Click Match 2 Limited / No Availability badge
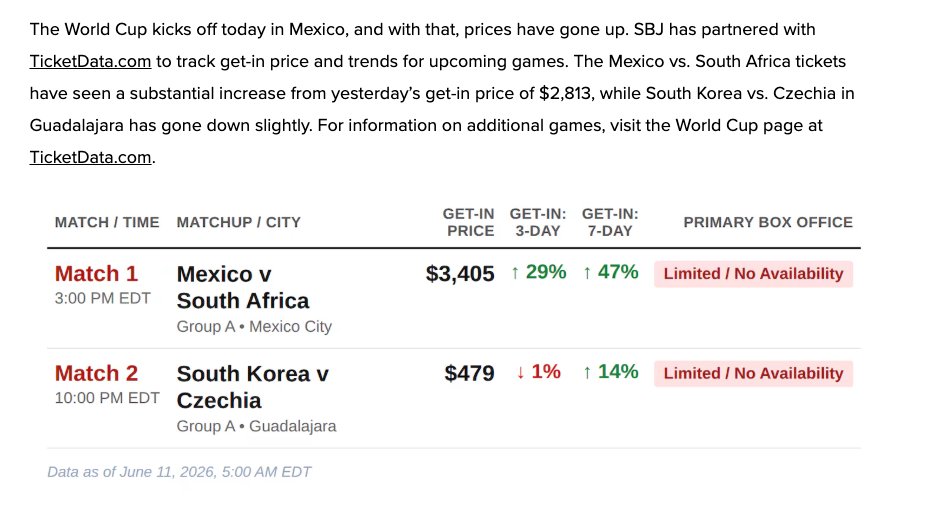This screenshot has height=509, width=947. [753, 374]
